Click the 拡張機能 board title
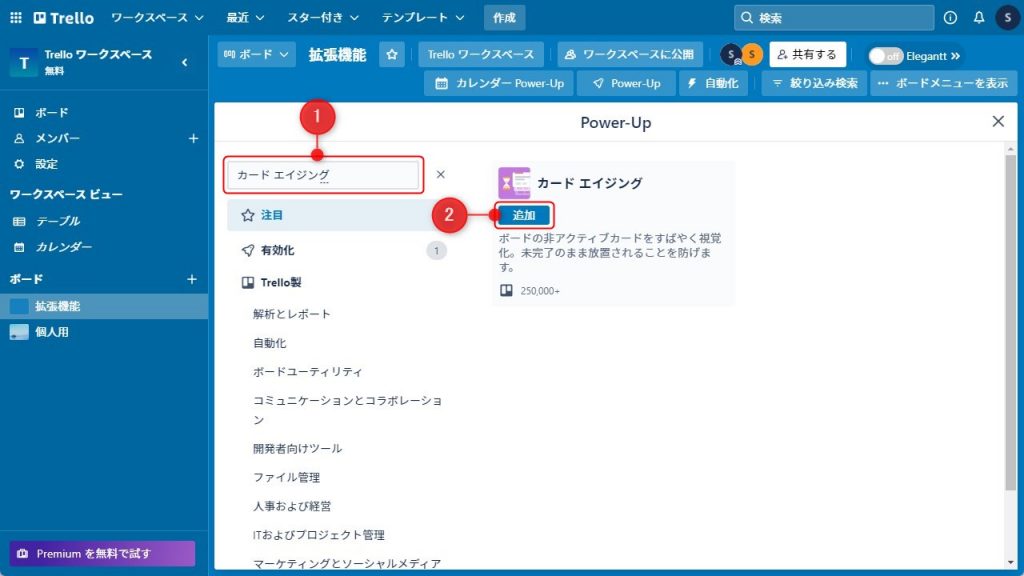 click(337, 55)
